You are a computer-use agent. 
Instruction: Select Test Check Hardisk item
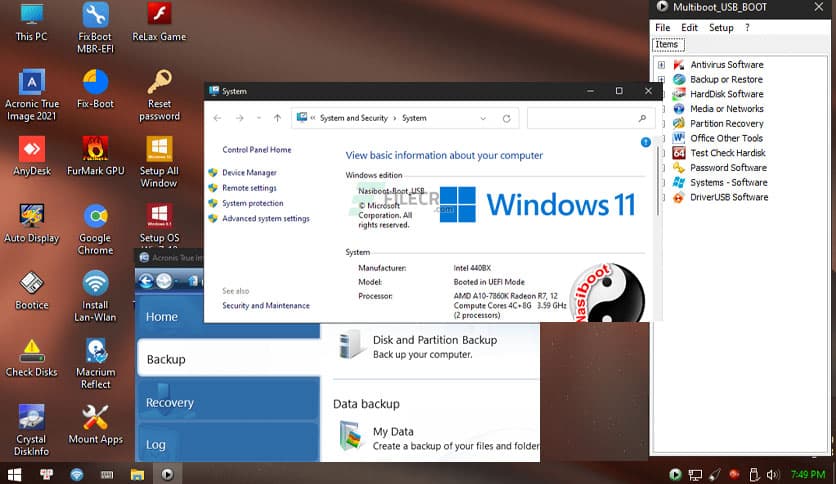coord(727,153)
